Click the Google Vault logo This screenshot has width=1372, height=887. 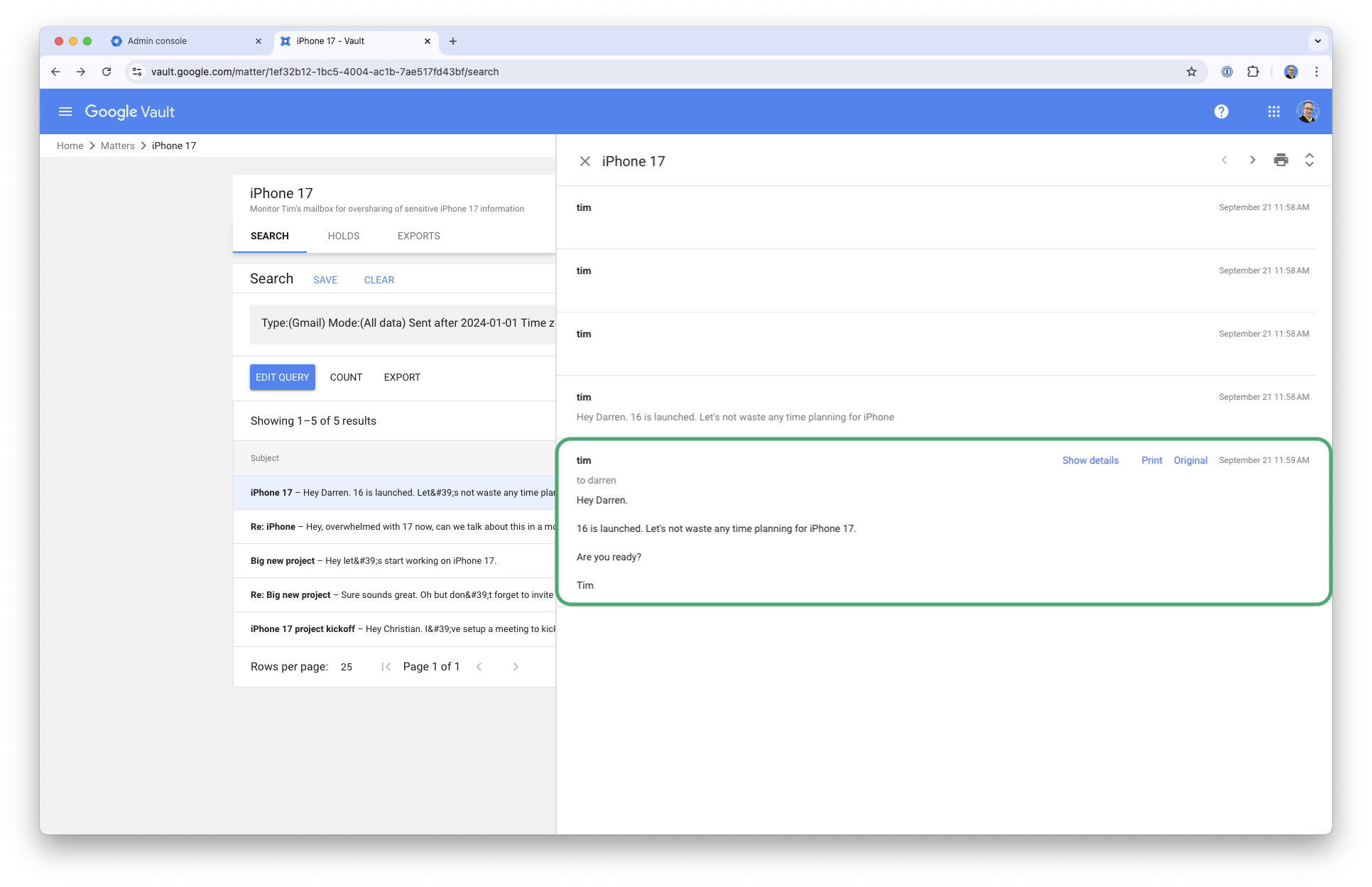pos(130,111)
